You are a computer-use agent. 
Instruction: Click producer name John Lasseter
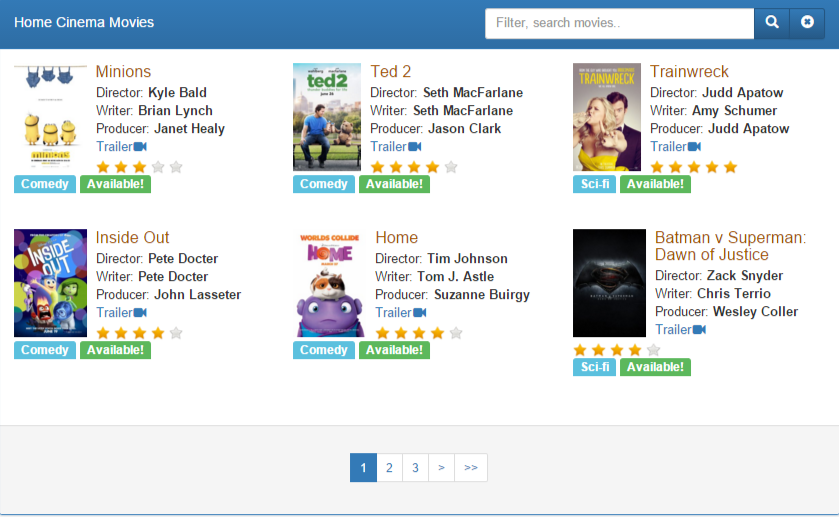(x=197, y=295)
